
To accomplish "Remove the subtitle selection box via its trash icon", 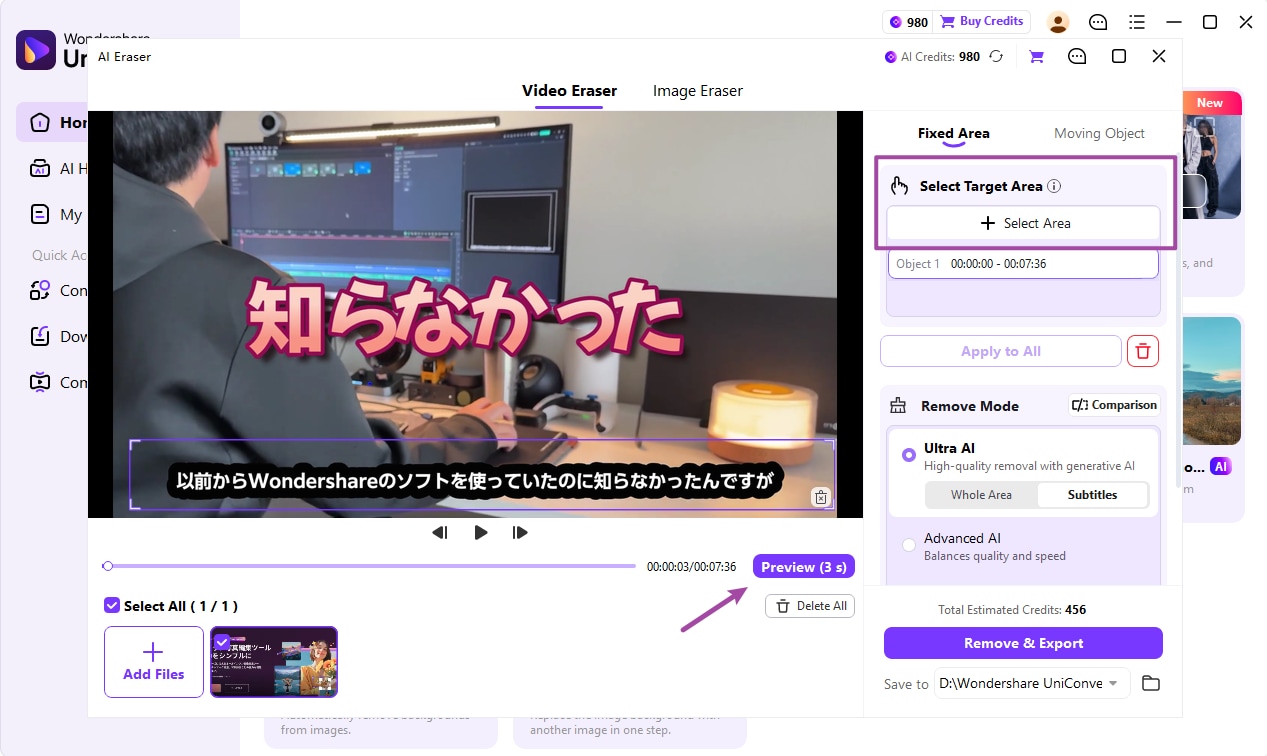I will click(x=821, y=497).
